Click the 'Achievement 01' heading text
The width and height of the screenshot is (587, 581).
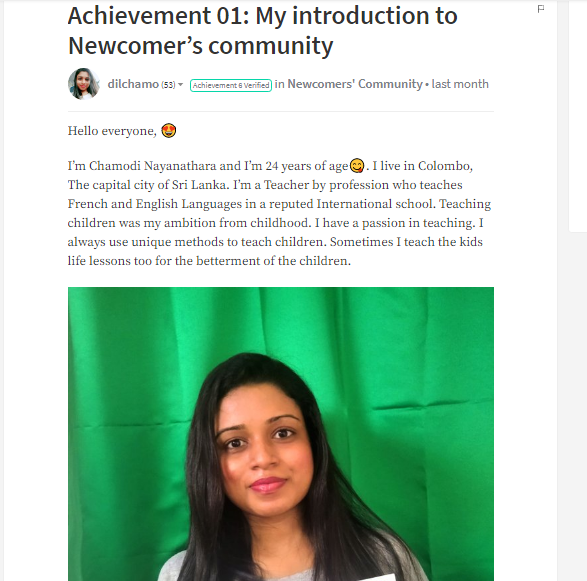(x=158, y=16)
